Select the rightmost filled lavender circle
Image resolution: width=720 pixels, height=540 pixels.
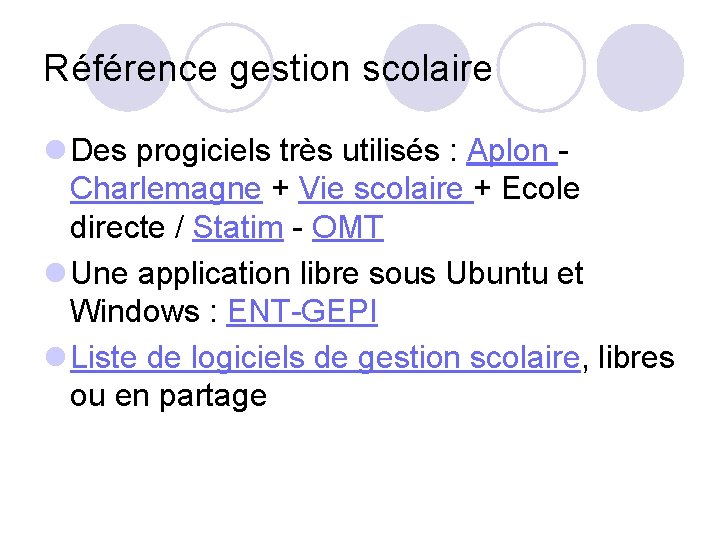click(x=641, y=68)
